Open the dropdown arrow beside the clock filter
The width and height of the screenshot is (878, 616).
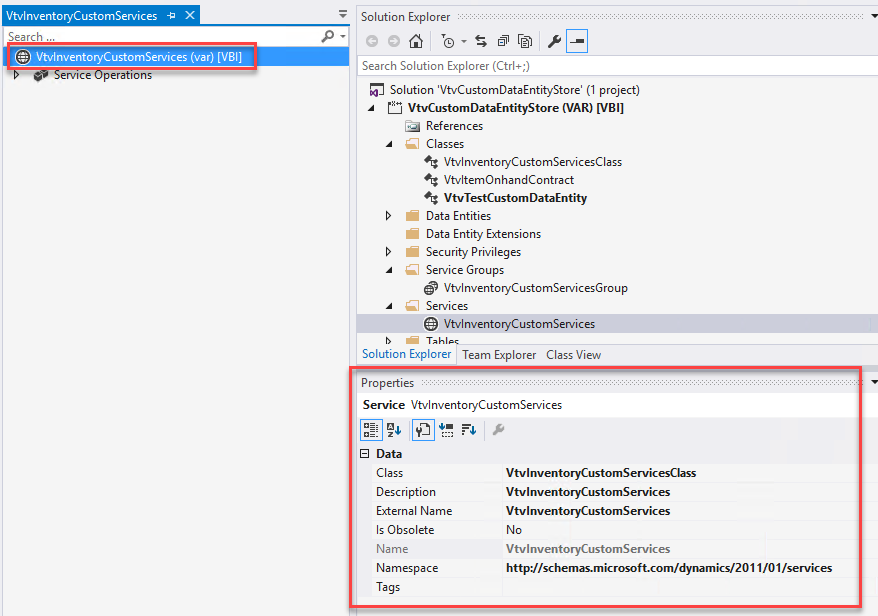tap(463, 41)
